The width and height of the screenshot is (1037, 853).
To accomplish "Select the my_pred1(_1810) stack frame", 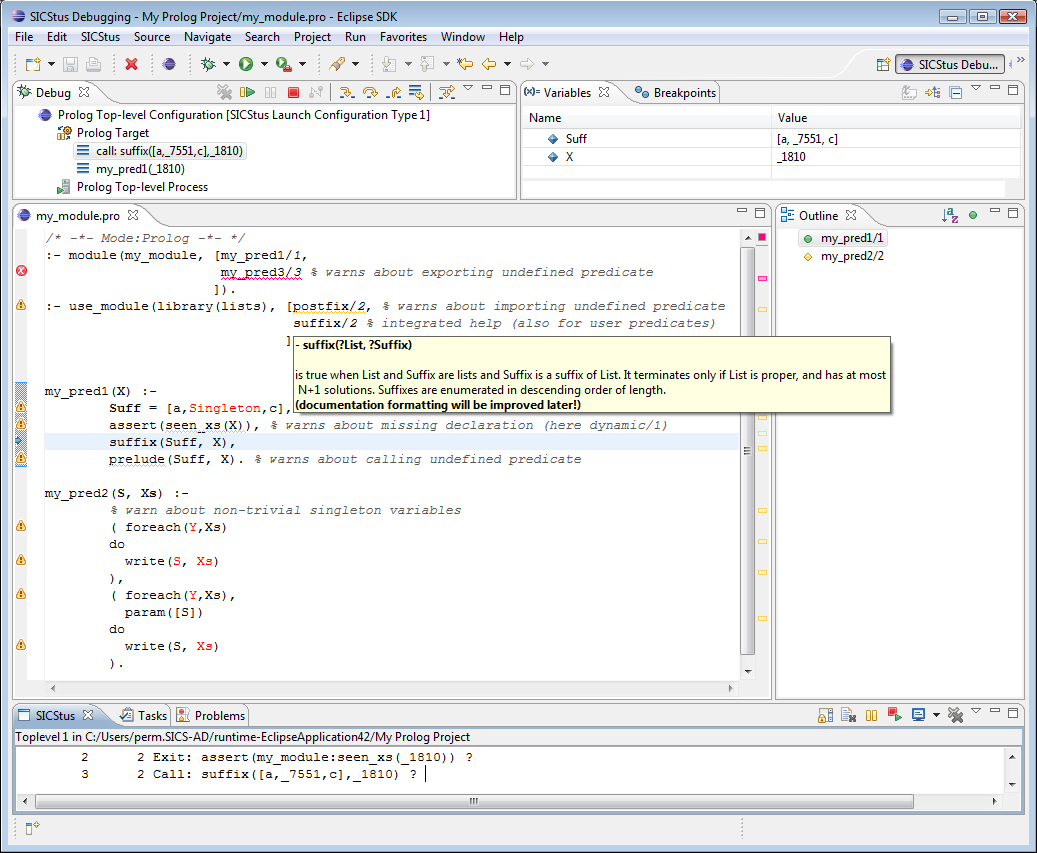I will click(x=140, y=169).
